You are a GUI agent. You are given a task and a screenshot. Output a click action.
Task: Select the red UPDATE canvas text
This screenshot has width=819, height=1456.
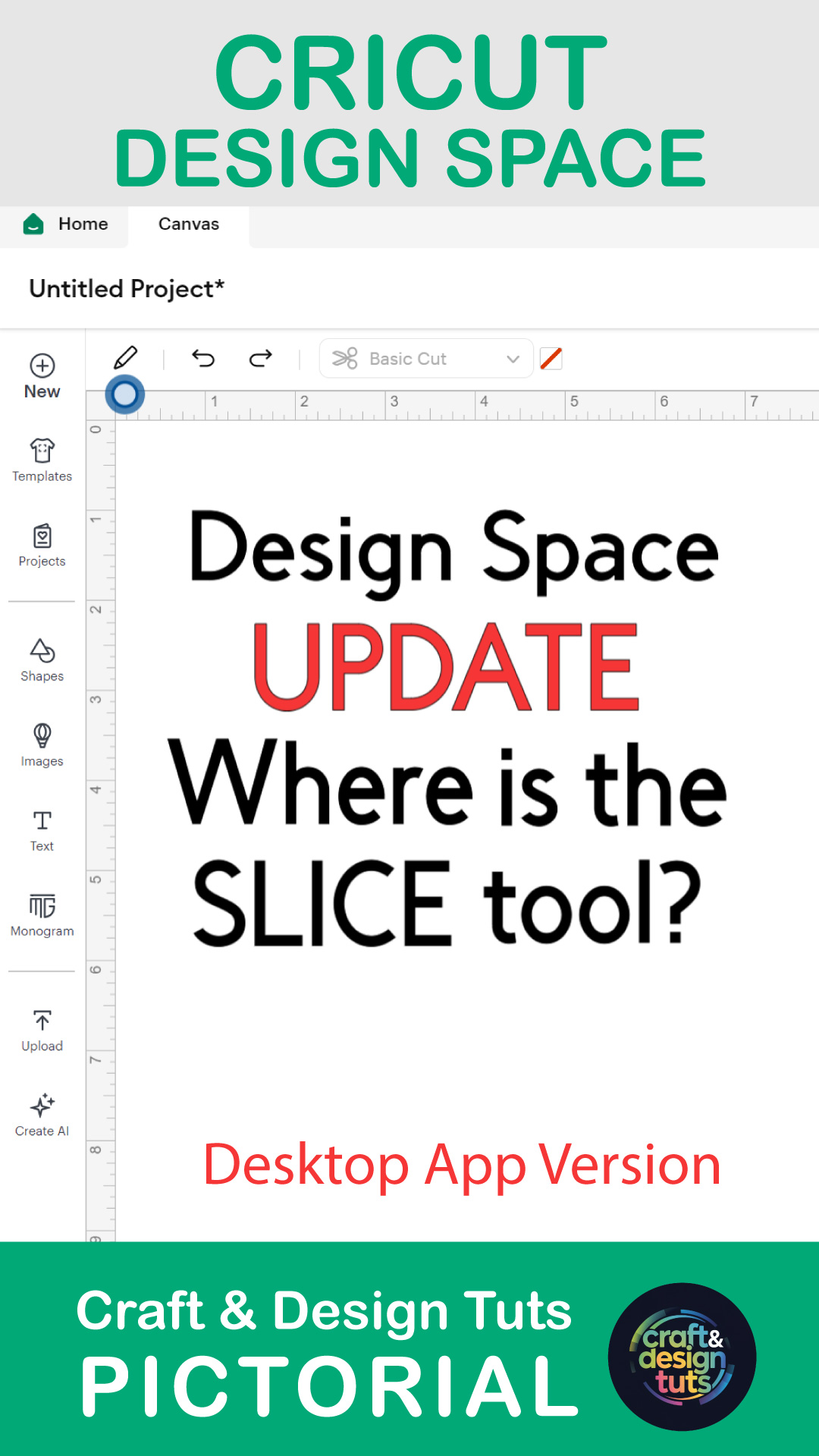click(x=447, y=666)
